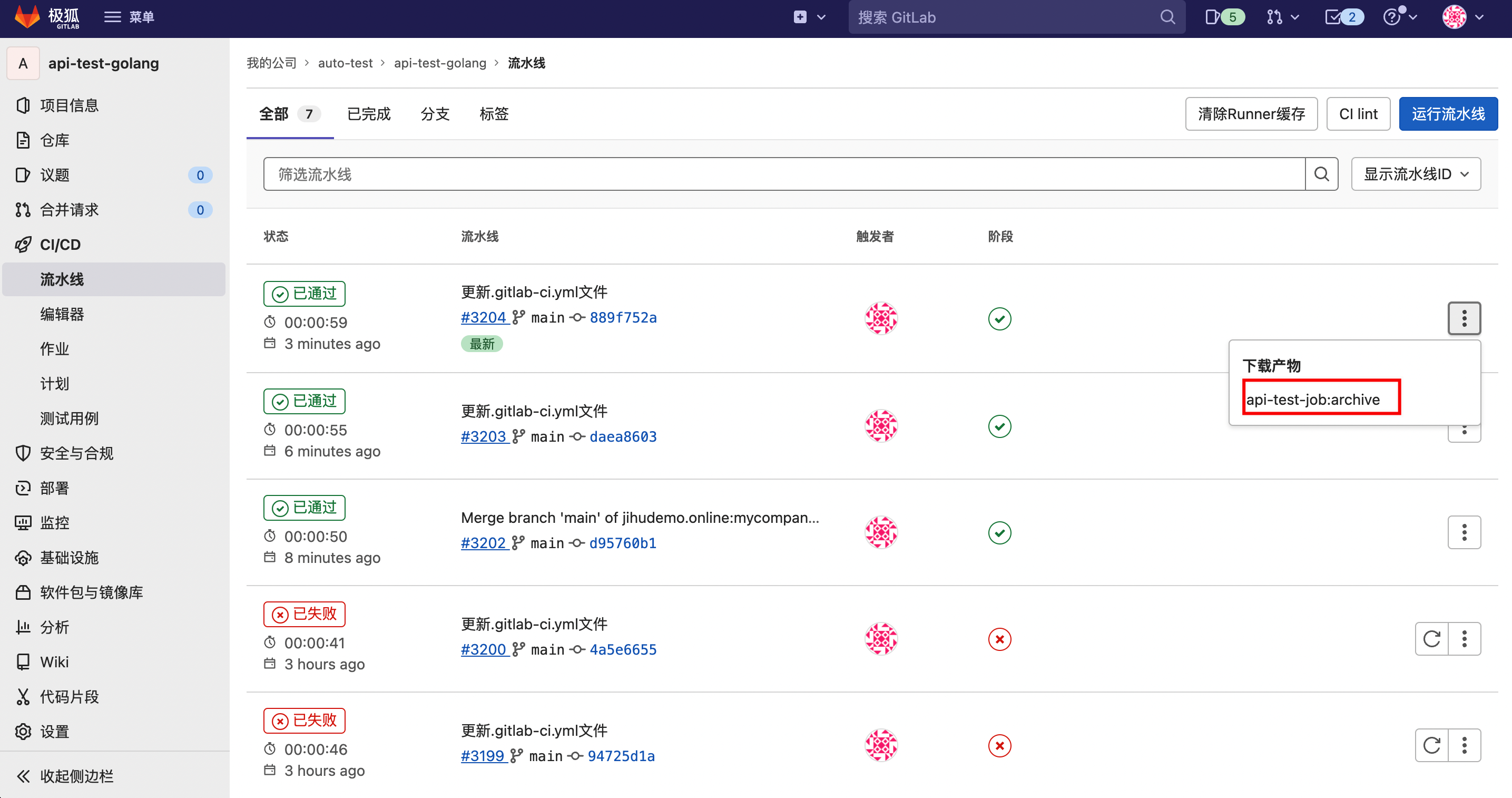Image resolution: width=1512 pixels, height=798 pixels.
Task: Open 编辑器 in the CI/CD sidebar
Action: pyautogui.click(x=62, y=314)
